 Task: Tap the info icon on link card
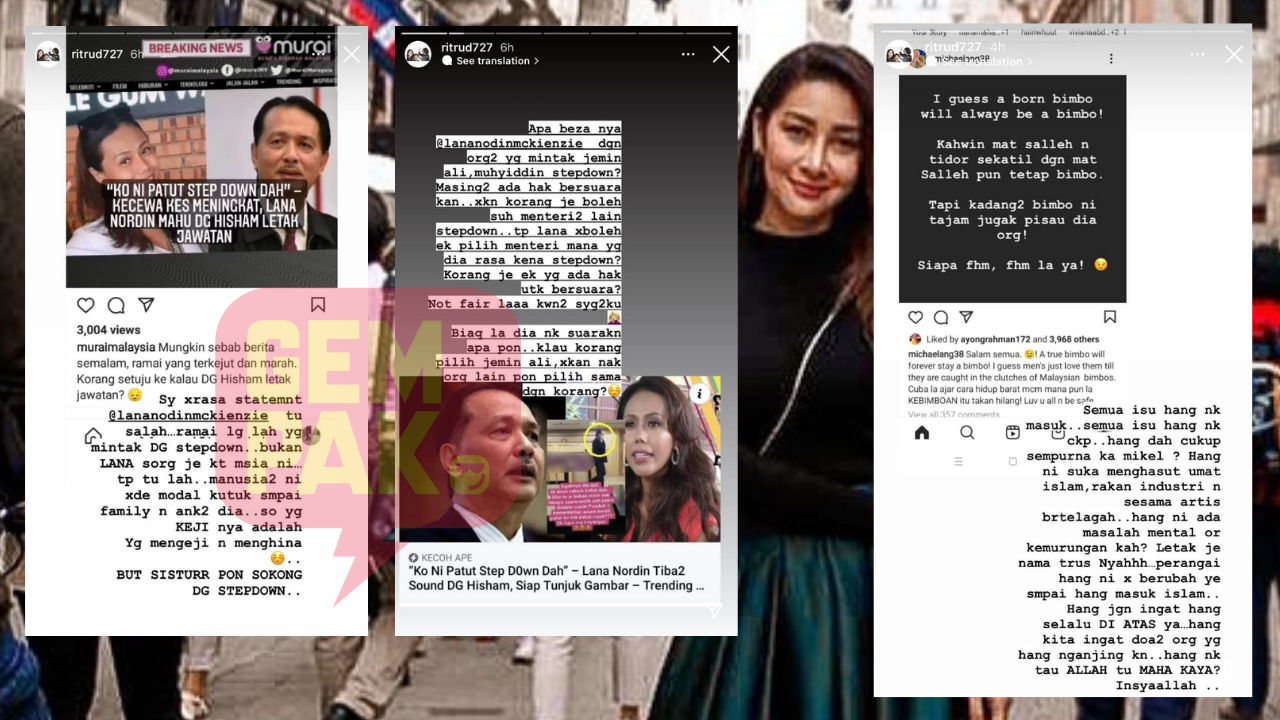click(x=701, y=394)
